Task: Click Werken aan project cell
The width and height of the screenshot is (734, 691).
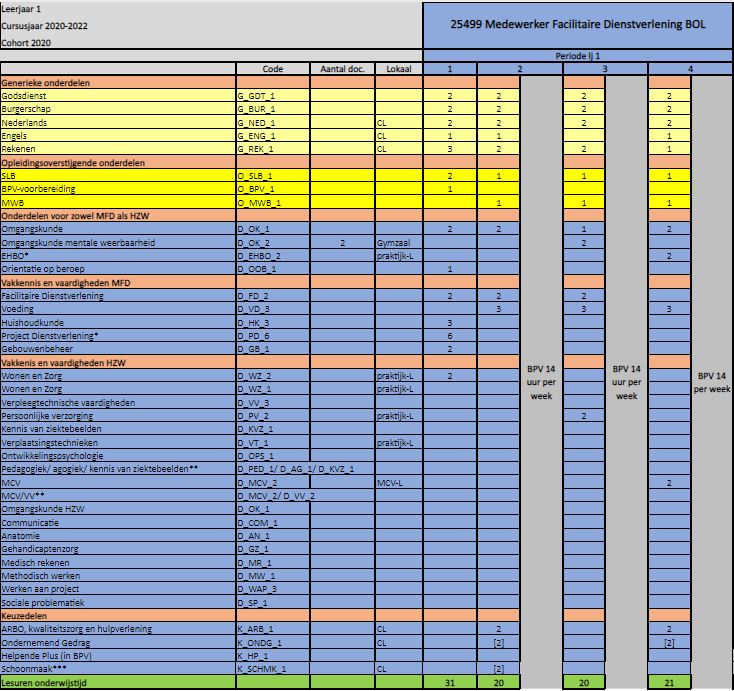Action: click(118, 589)
